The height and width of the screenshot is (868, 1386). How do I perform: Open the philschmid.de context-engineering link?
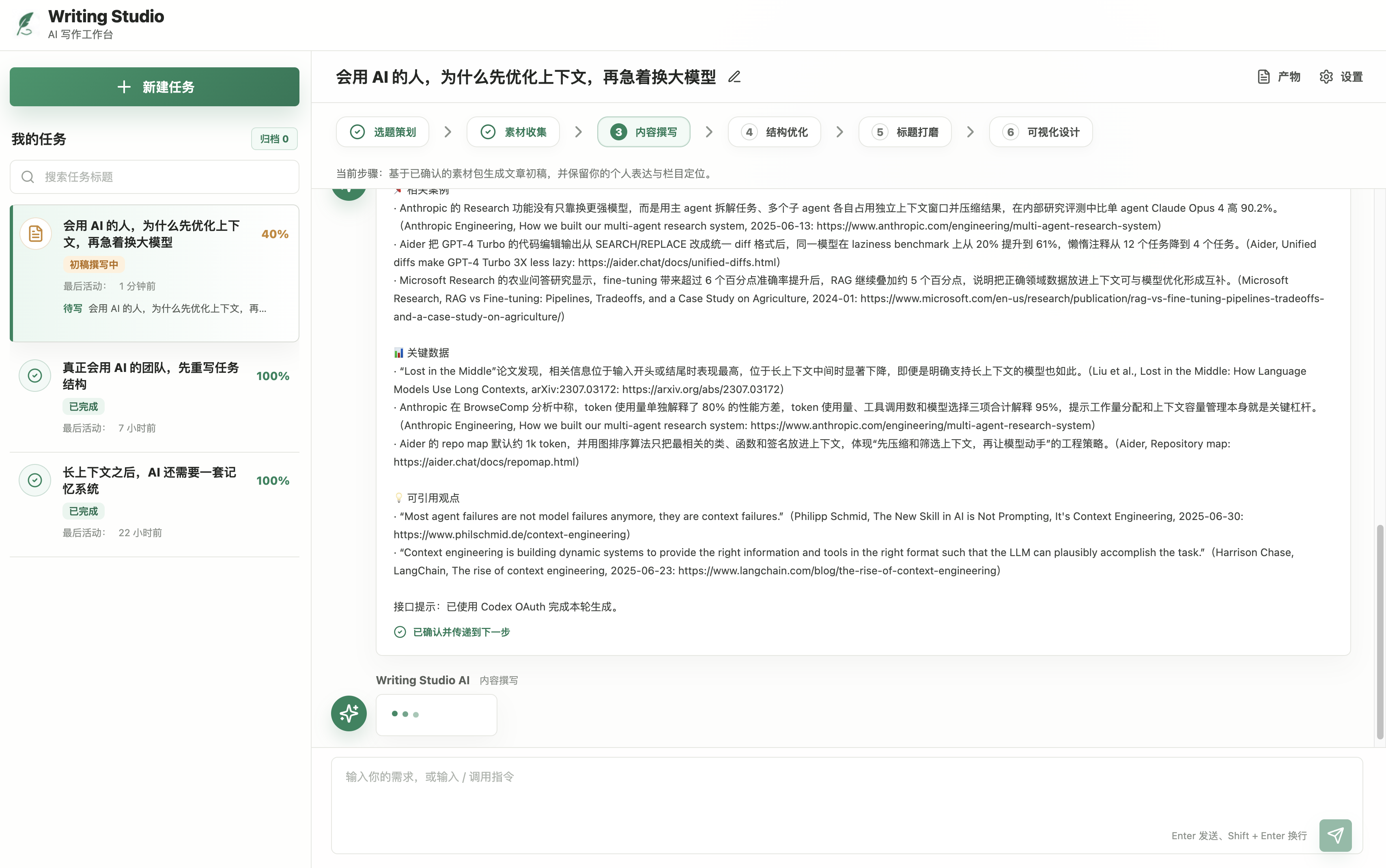[510, 535]
